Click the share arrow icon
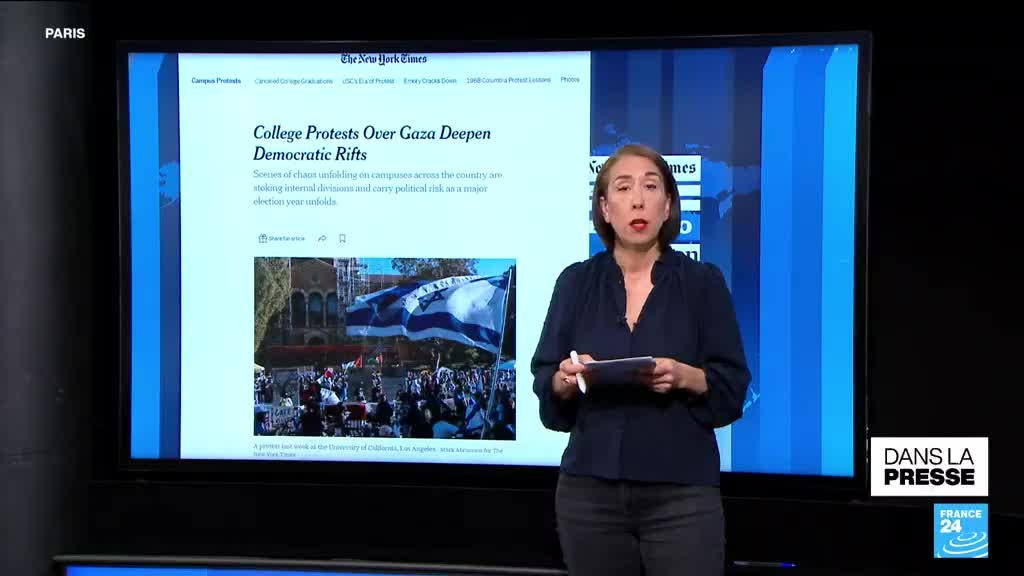 click(322, 238)
